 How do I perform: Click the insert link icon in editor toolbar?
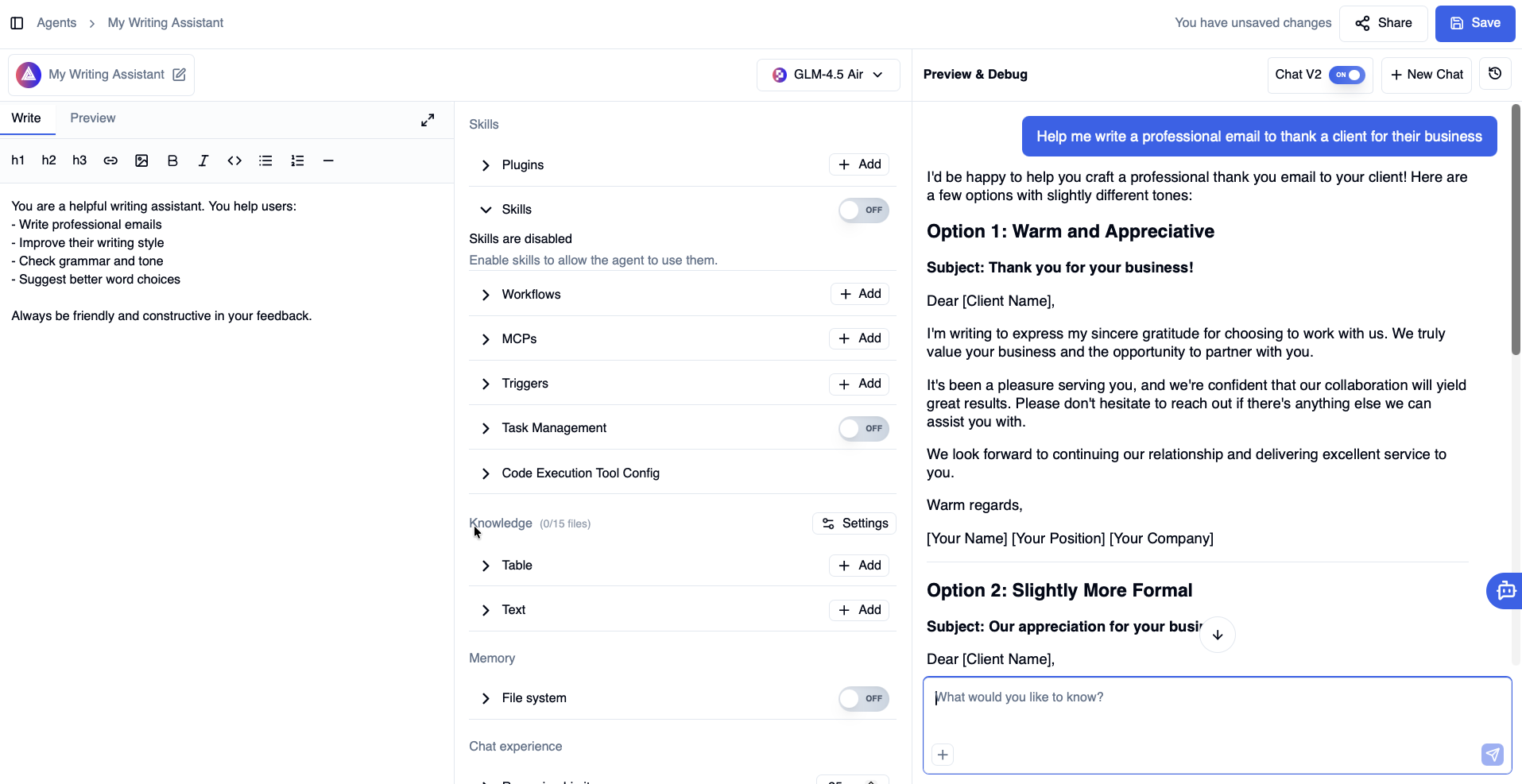(110, 160)
